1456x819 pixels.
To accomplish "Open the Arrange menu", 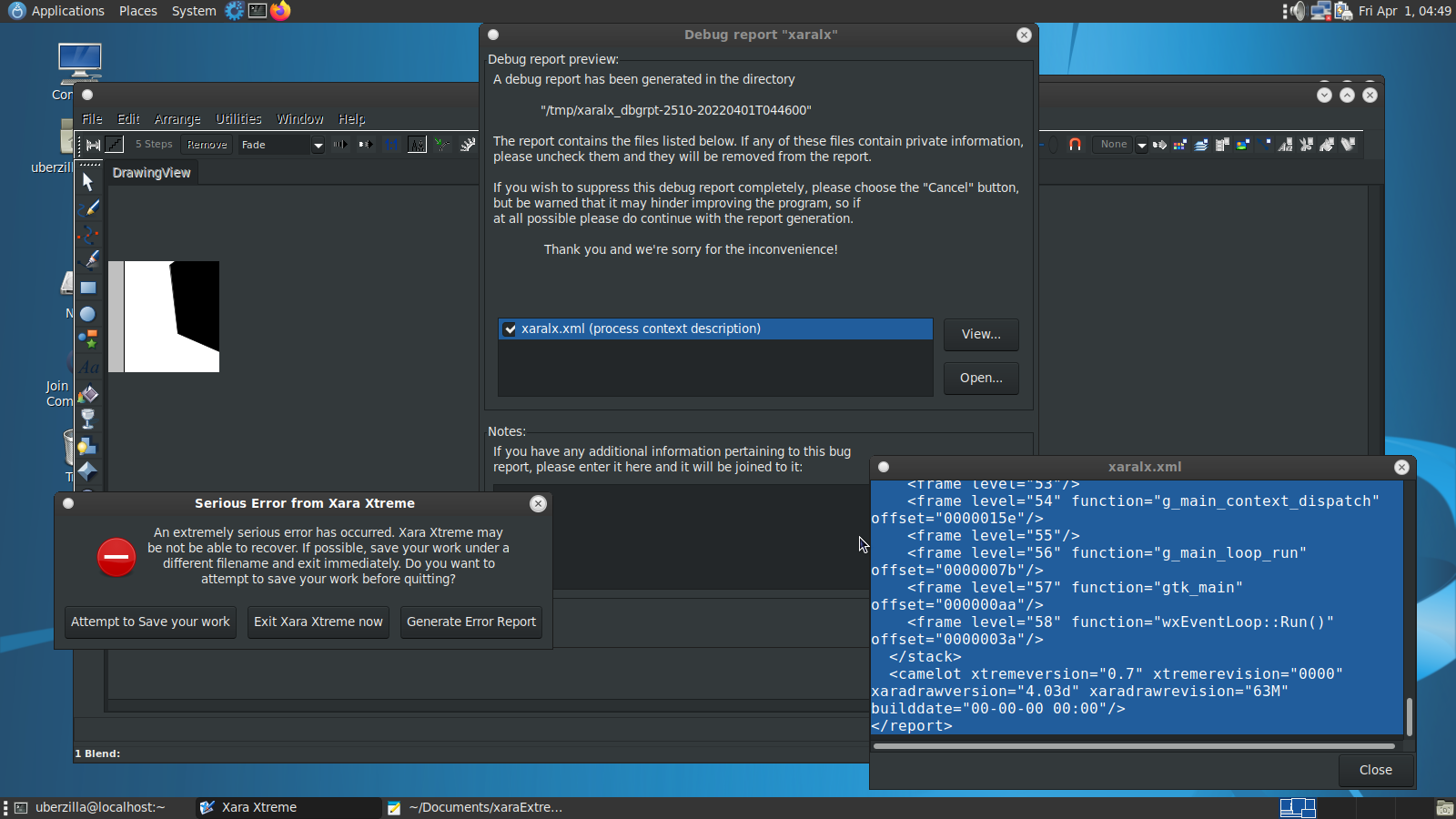I will (x=177, y=119).
